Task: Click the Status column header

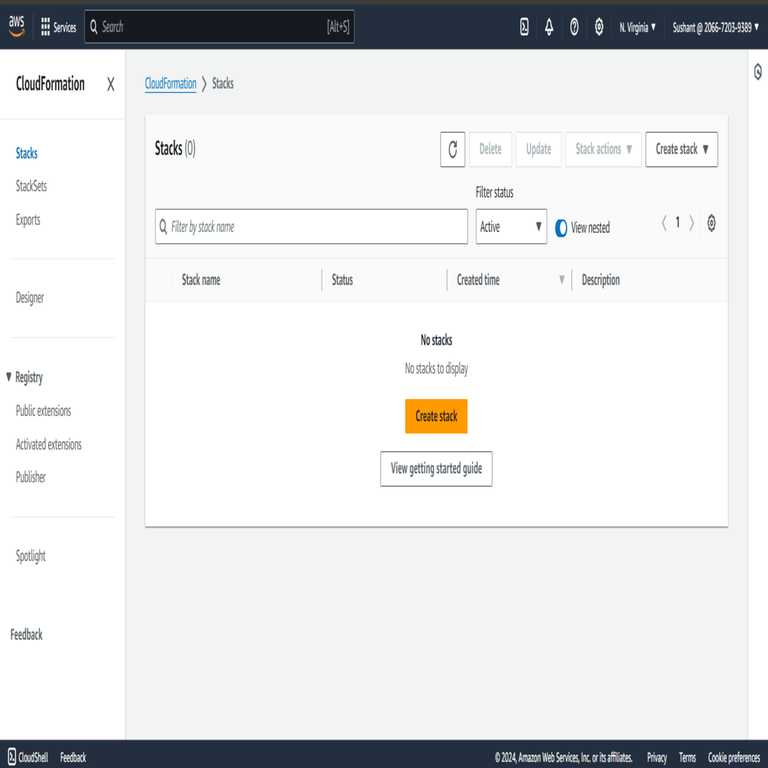Action: click(x=342, y=280)
